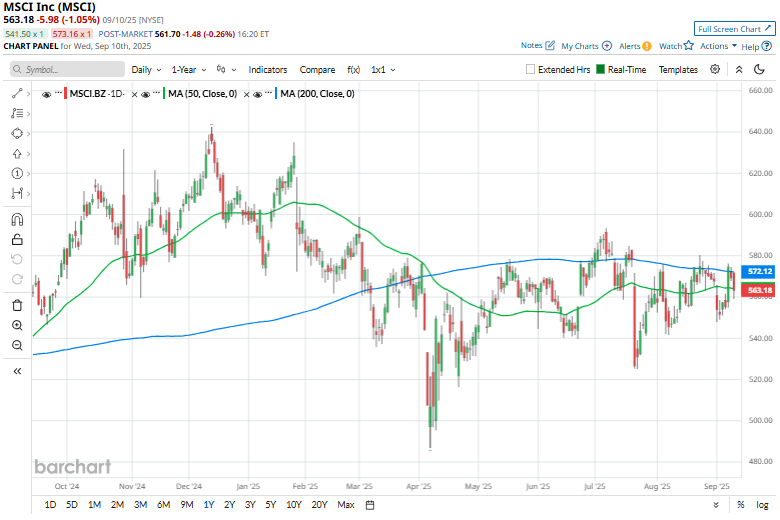Collapse the drawing tools sidebar

click(x=17, y=371)
